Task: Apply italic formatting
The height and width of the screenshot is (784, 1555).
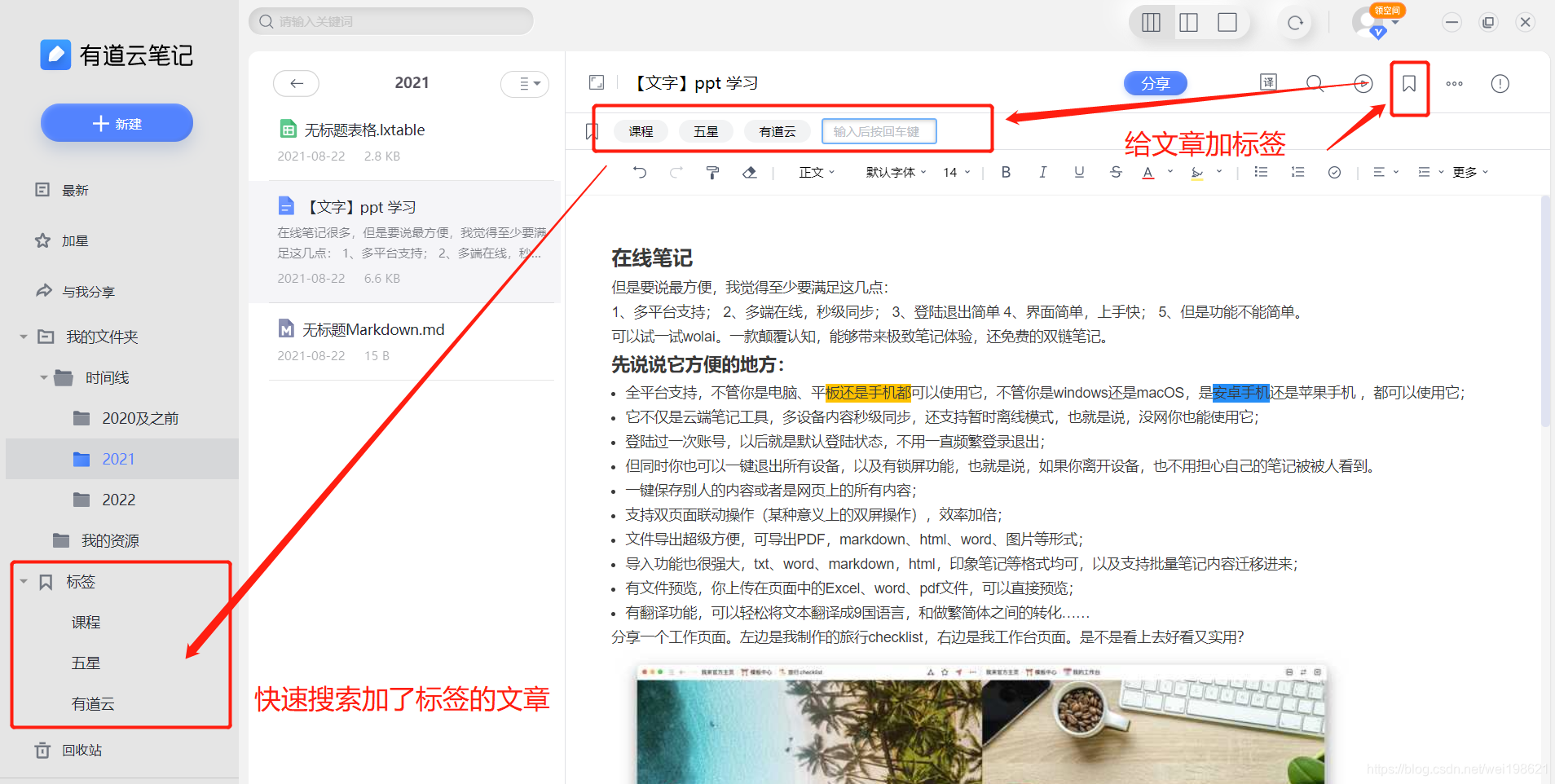Action: point(1042,172)
